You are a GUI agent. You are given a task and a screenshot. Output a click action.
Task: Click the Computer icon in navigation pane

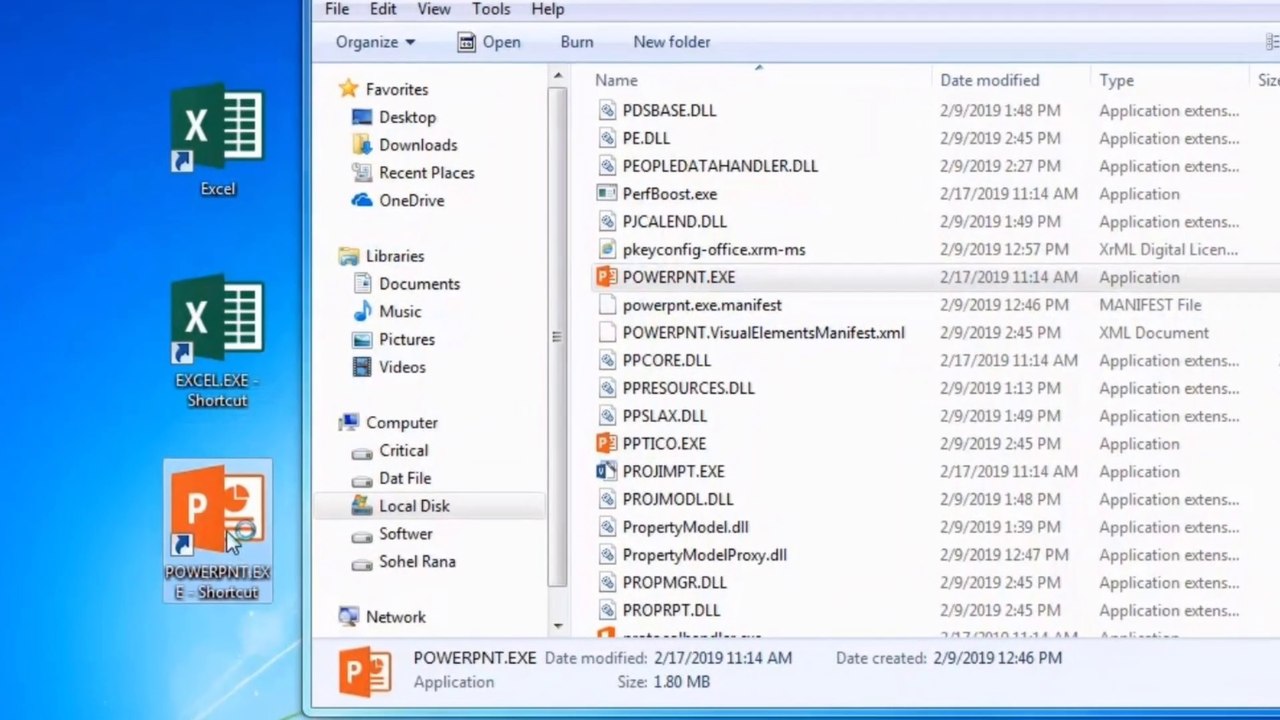point(348,422)
